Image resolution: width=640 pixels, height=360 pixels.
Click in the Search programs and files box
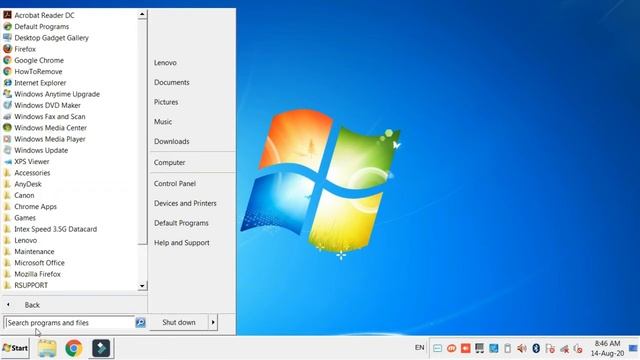69,322
